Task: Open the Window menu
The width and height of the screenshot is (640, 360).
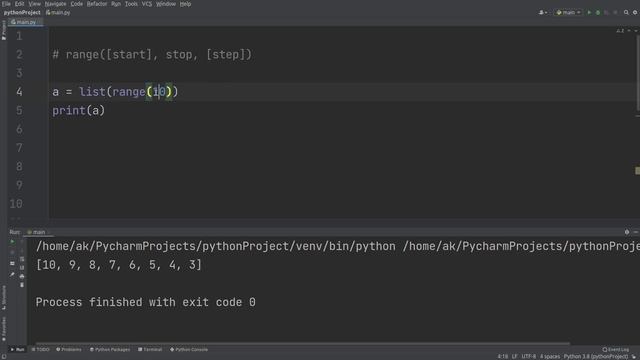Action: click(166, 4)
